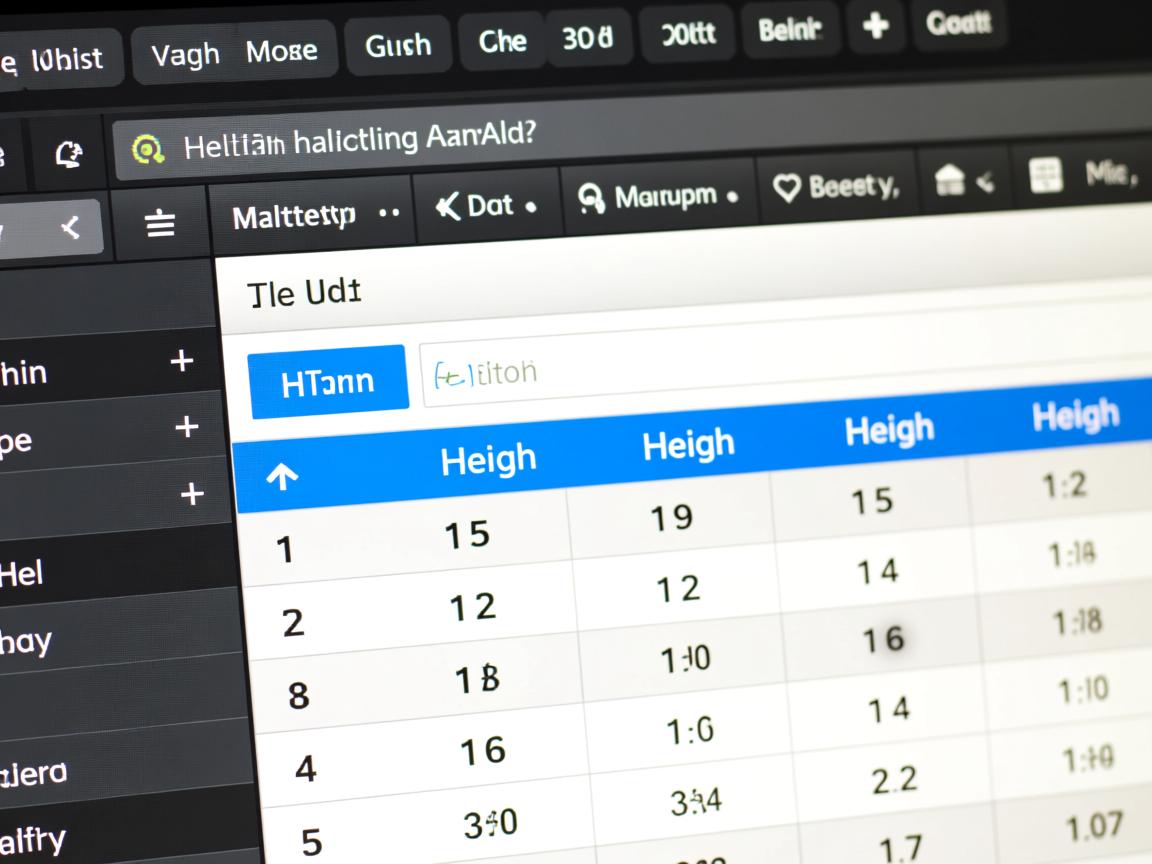Open the Dat toolbar dropdown

[x=487, y=205]
